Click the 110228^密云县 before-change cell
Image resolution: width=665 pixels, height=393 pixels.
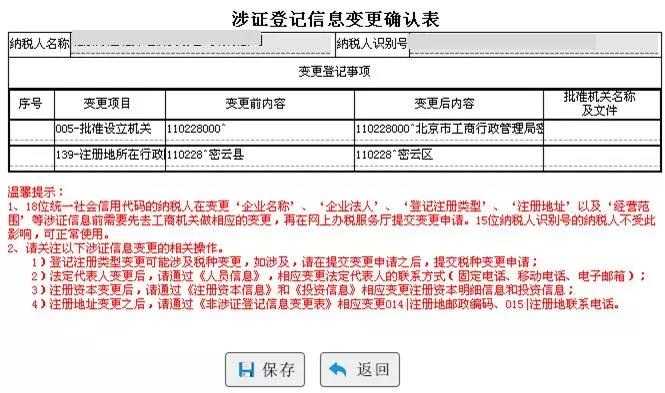pos(260,158)
